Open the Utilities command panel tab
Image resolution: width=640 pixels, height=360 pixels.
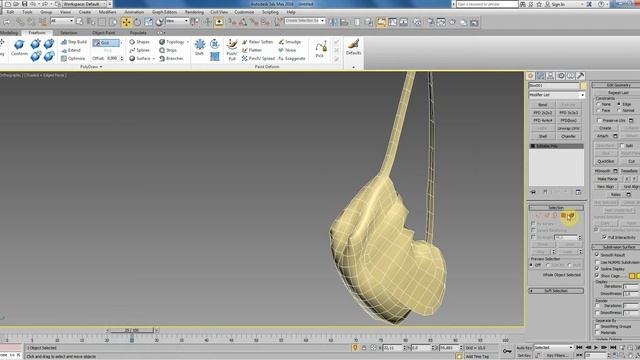click(x=580, y=76)
